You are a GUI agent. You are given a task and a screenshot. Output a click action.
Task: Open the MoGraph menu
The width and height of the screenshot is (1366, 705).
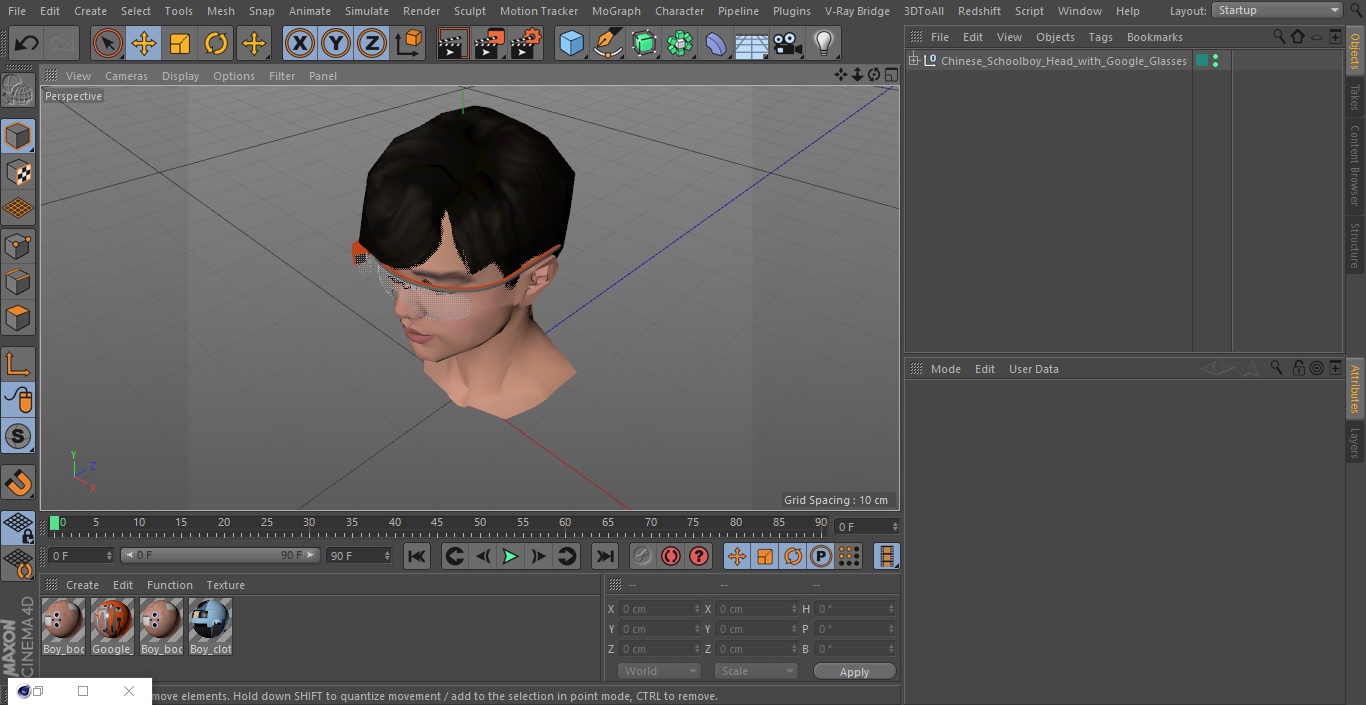[x=616, y=11]
